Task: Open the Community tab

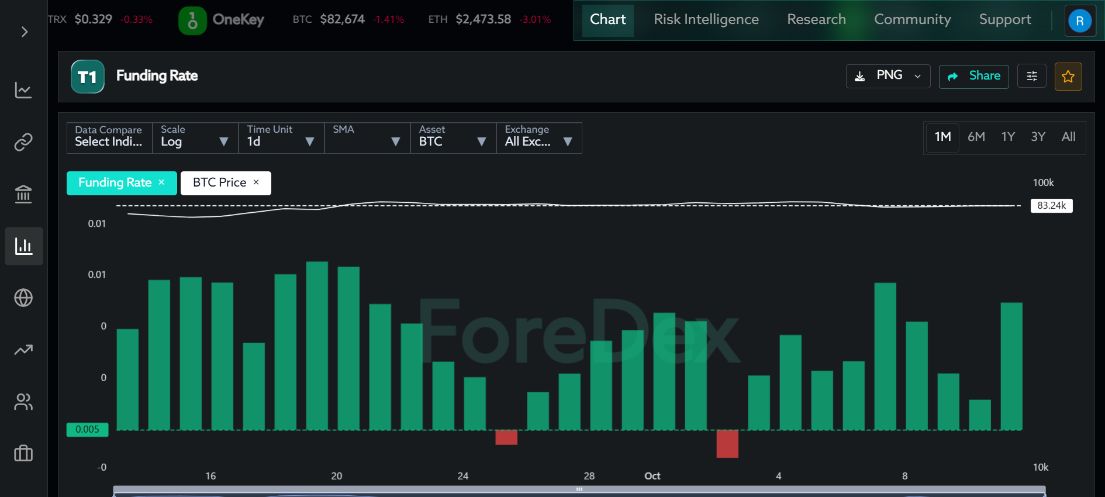Action: (x=912, y=20)
